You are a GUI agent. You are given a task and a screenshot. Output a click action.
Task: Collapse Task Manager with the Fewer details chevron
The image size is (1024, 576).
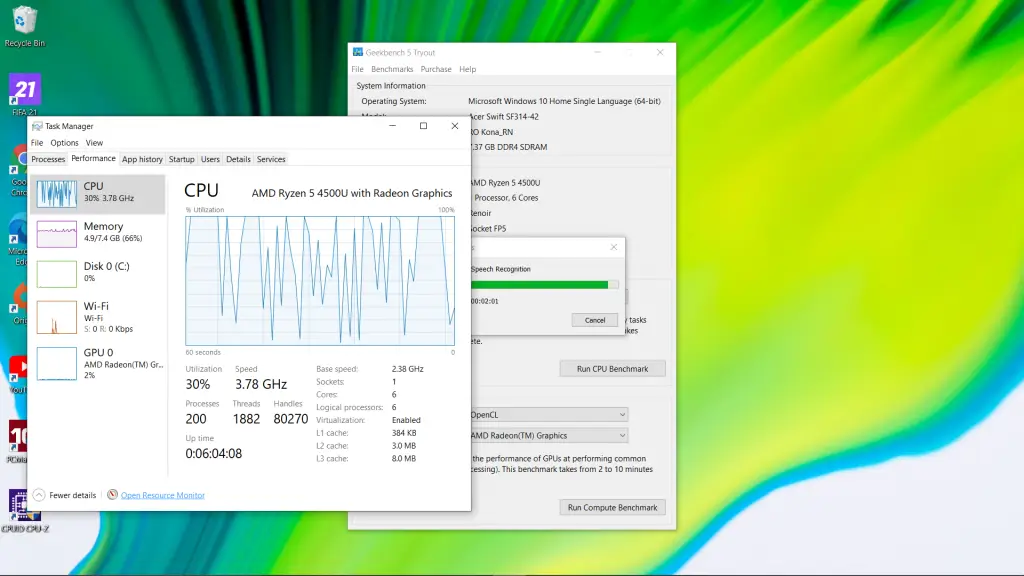click(x=39, y=495)
